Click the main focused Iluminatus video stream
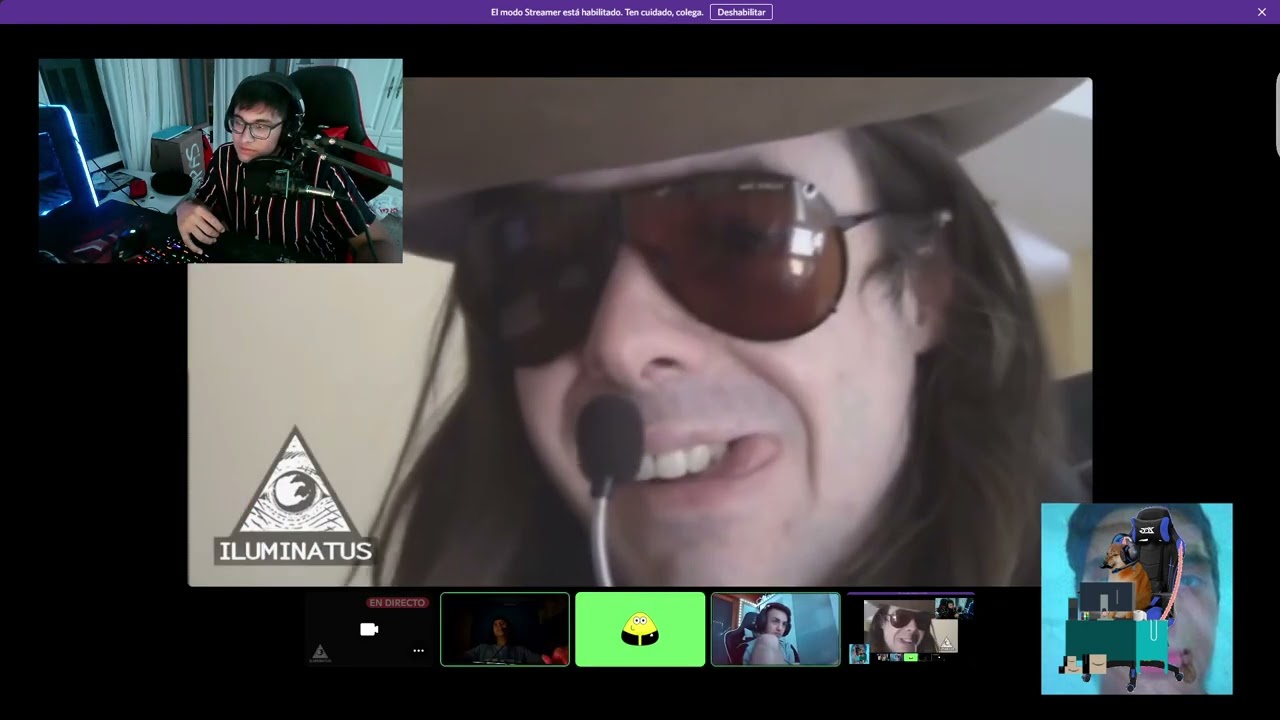Image resolution: width=1280 pixels, height=720 pixels. coord(640,332)
